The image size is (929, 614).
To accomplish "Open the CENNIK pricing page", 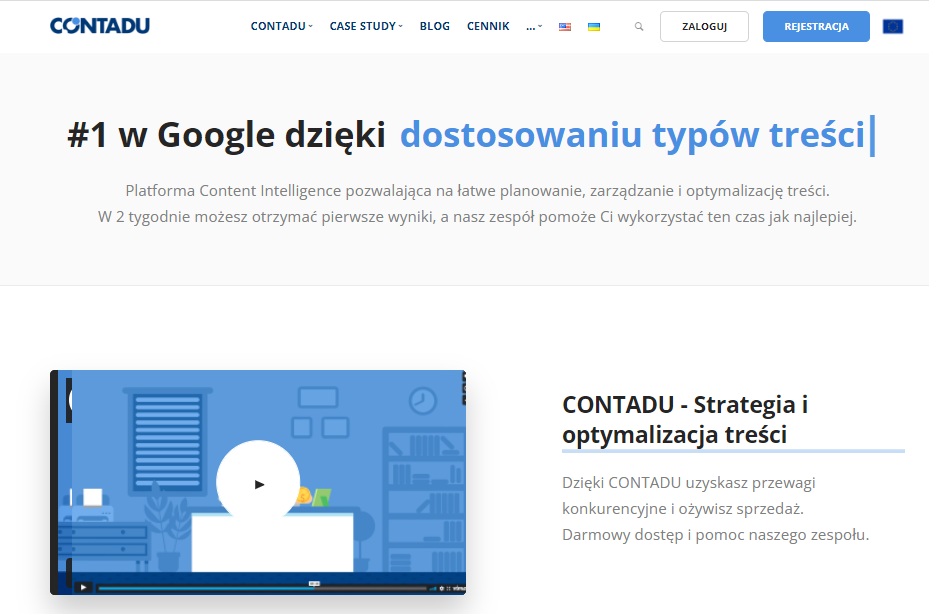I will [488, 26].
